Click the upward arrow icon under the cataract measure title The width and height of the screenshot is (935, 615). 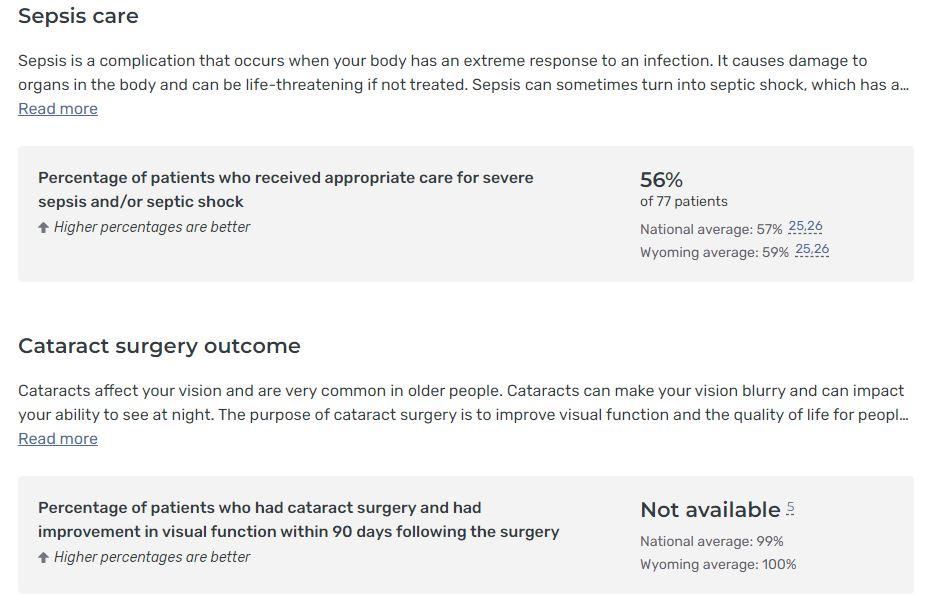(x=42, y=557)
